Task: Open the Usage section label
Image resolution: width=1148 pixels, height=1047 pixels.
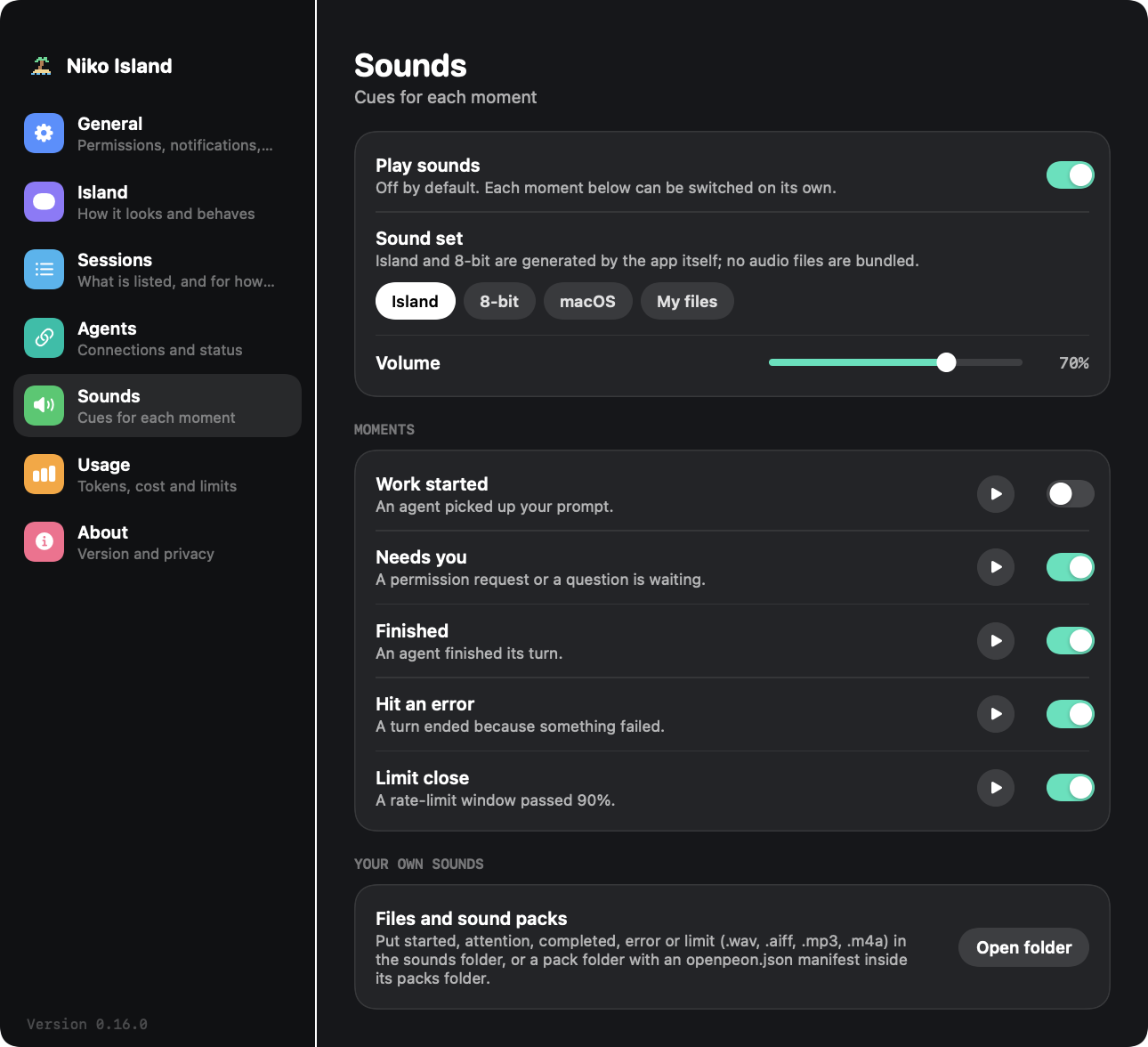Action: pyautogui.click(x=103, y=465)
